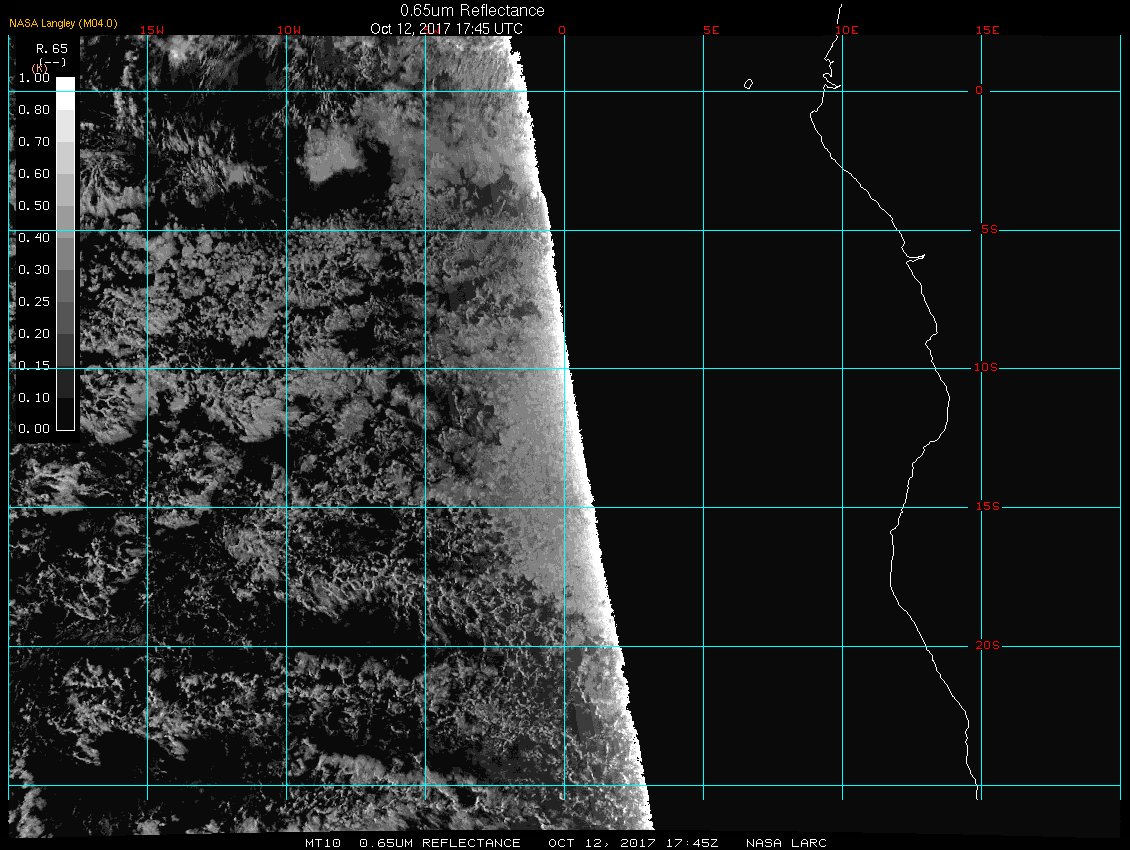Click the 5S latitude label
Viewport: 1130px width, 850px height.
[x=989, y=229]
